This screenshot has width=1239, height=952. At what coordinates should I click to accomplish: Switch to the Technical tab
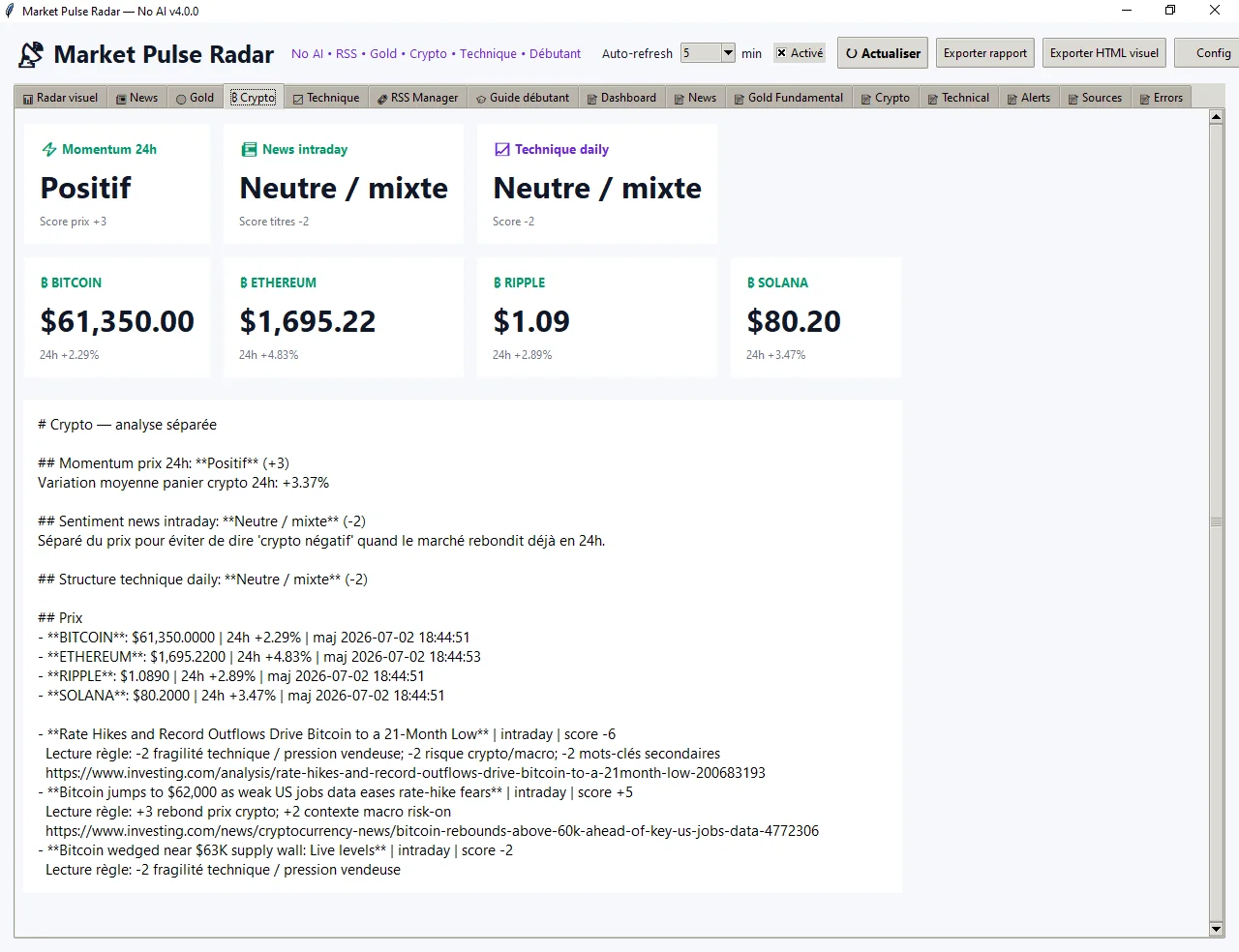(x=958, y=98)
